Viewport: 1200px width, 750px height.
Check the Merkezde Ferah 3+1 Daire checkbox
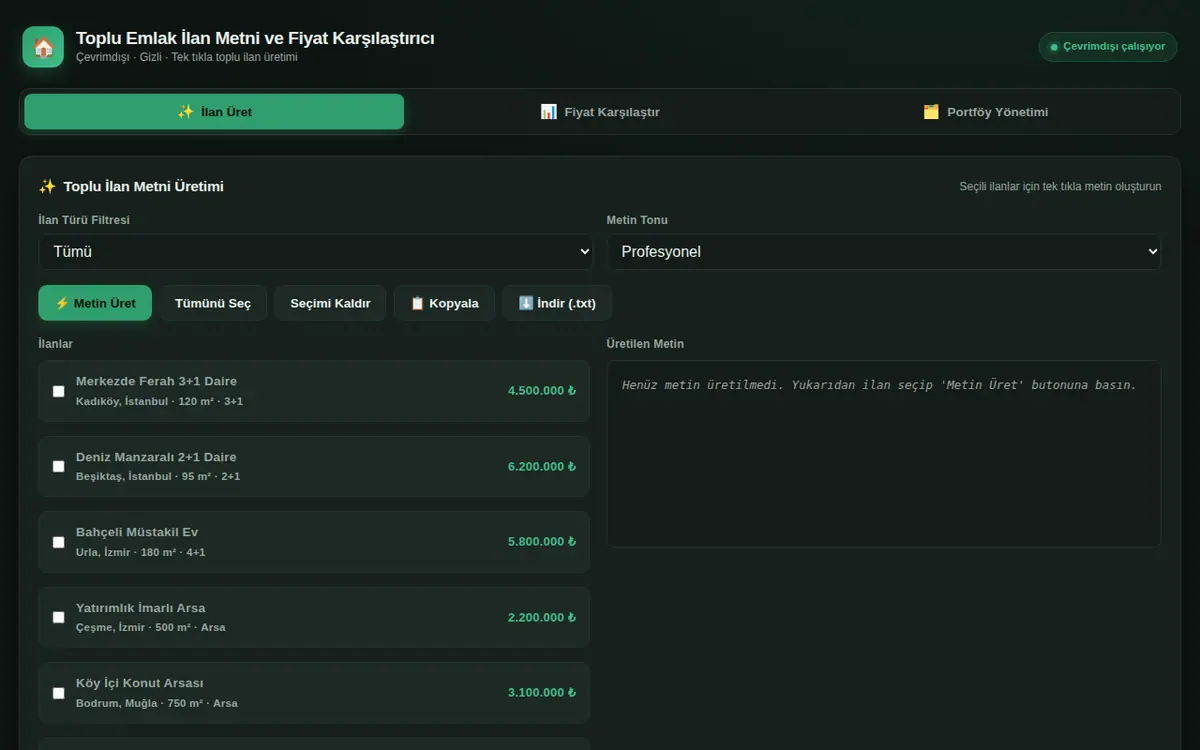[59, 391]
